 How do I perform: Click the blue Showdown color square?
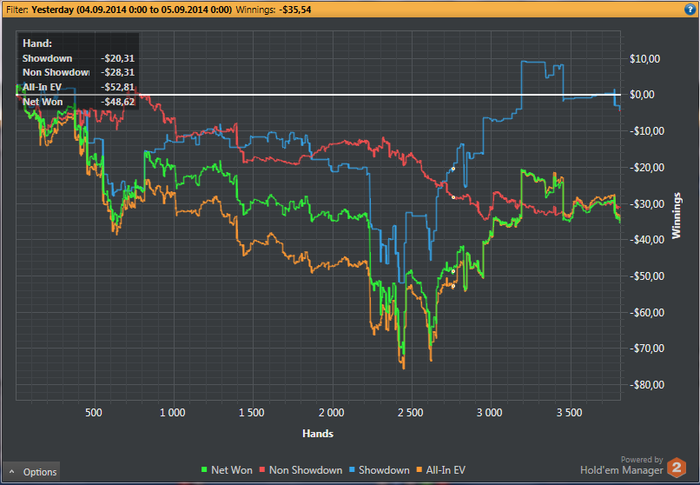pos(352,470)
